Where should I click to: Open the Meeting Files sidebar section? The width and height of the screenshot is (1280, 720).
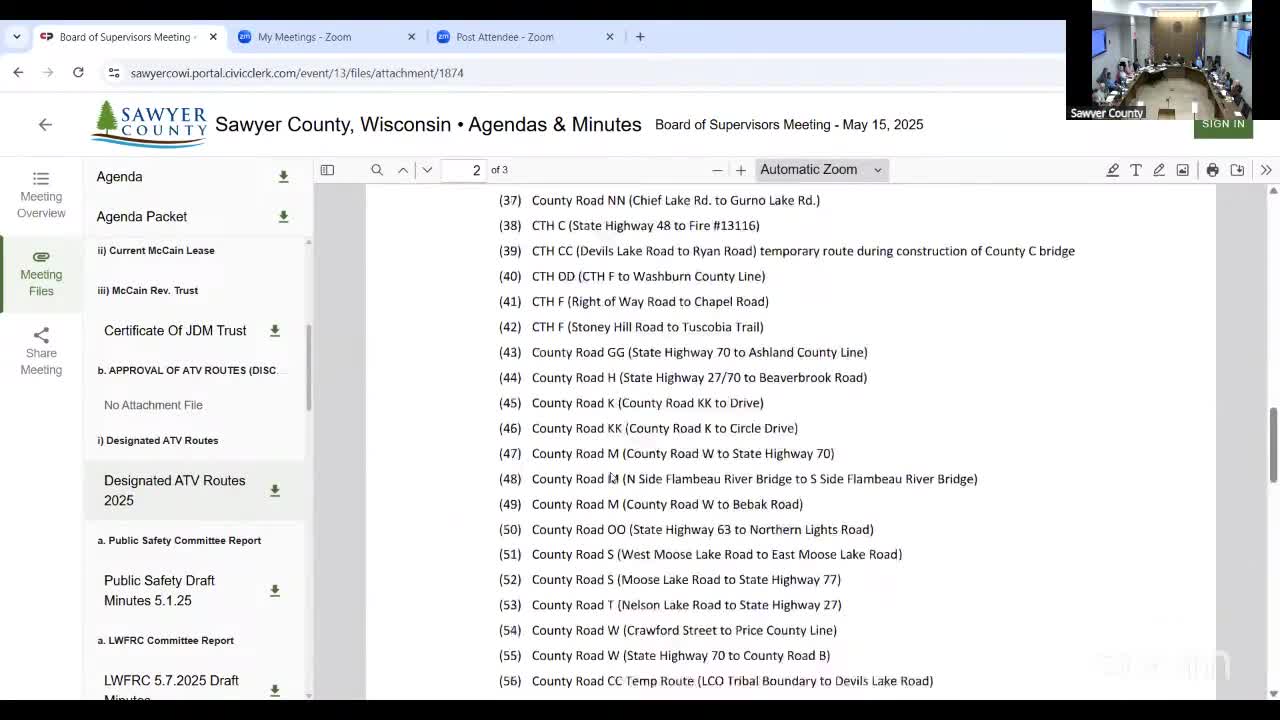pos(41,273)
